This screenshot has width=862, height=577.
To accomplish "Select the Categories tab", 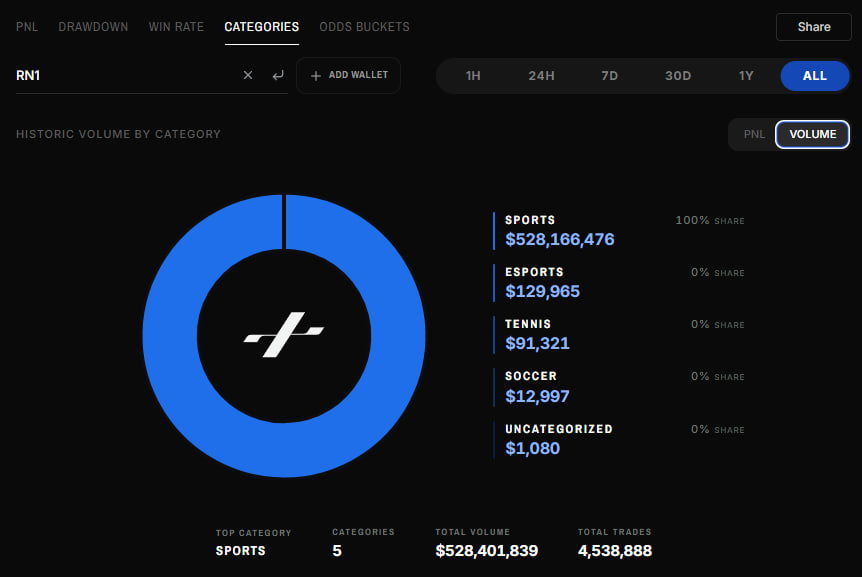I will (262, 27).
